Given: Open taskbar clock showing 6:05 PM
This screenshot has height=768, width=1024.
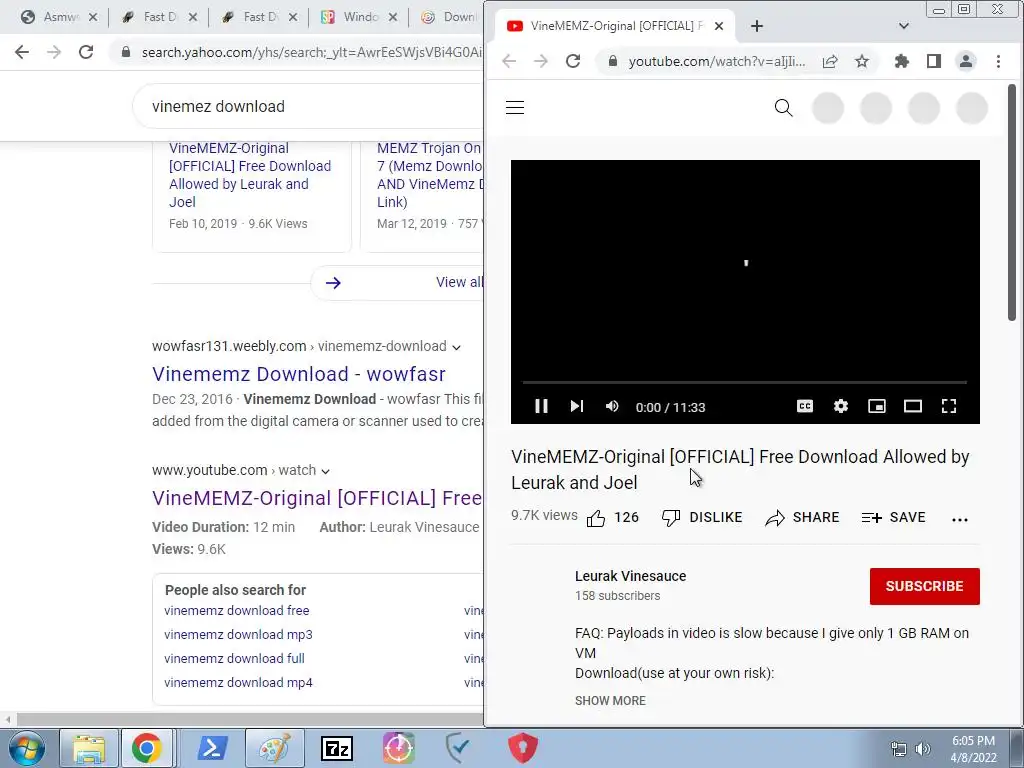Looking at the screenshot, I should click(973, 749).
